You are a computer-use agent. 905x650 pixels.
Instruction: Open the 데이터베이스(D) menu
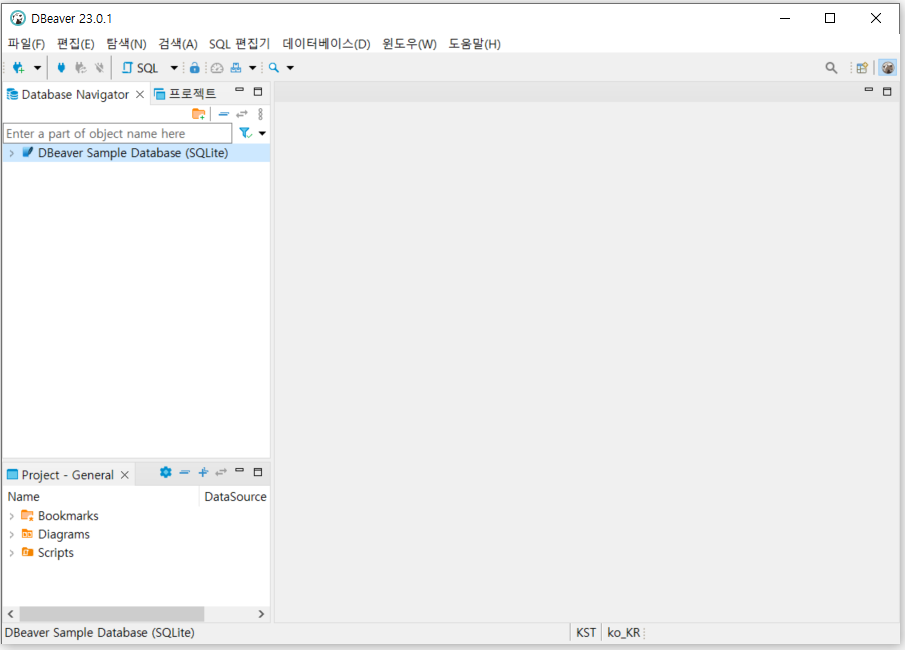[327, 44]
